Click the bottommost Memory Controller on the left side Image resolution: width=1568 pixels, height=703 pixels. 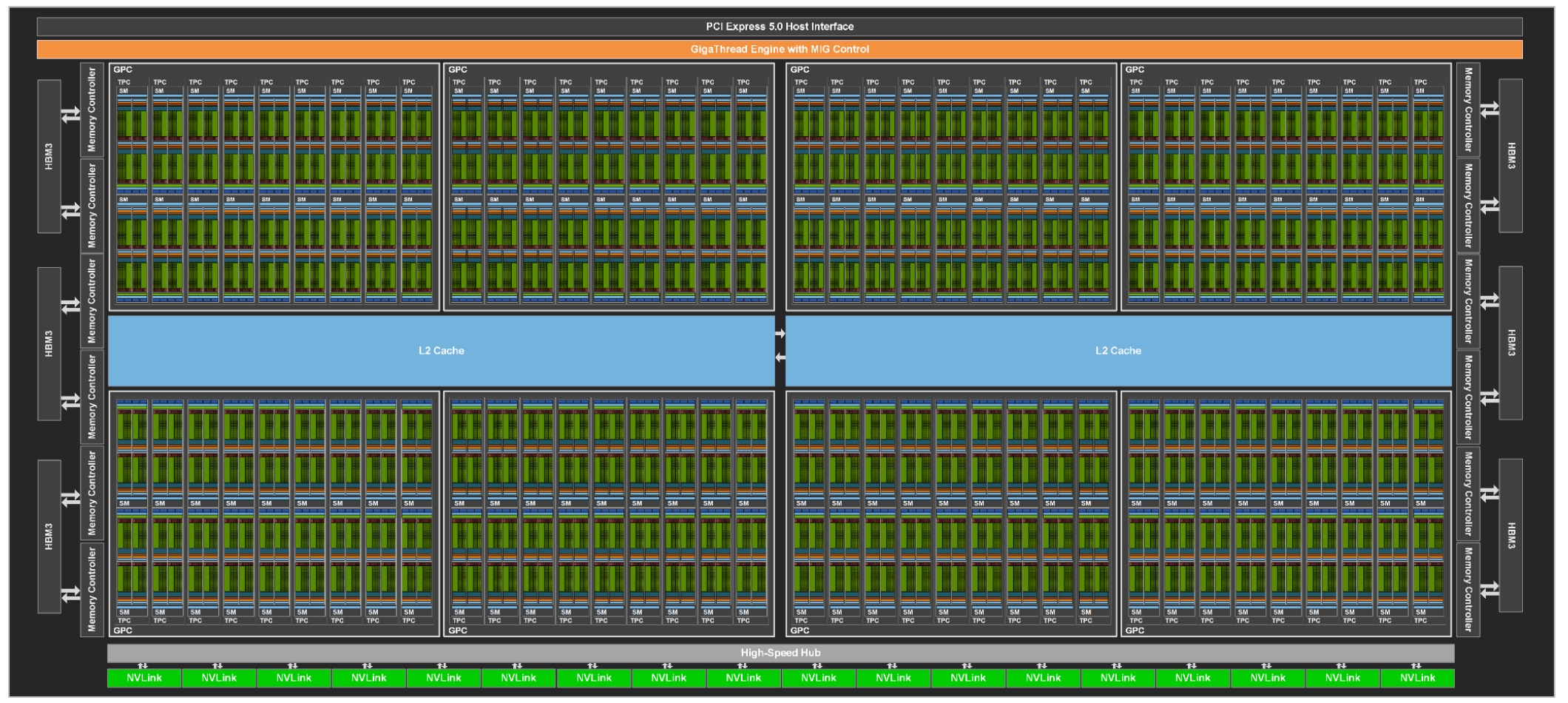click(x=92, y=590)
